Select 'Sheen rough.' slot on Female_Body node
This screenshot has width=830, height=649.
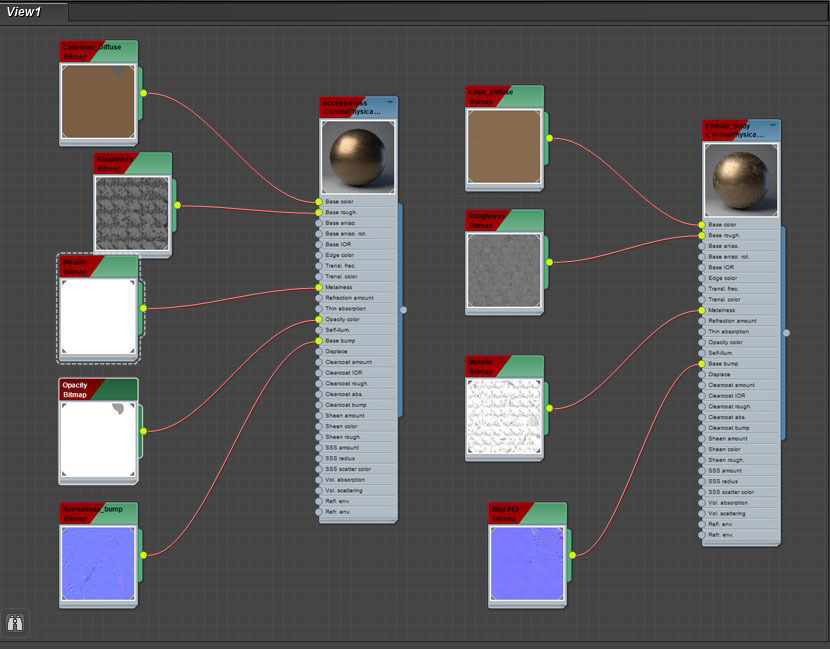click(741, 460)
